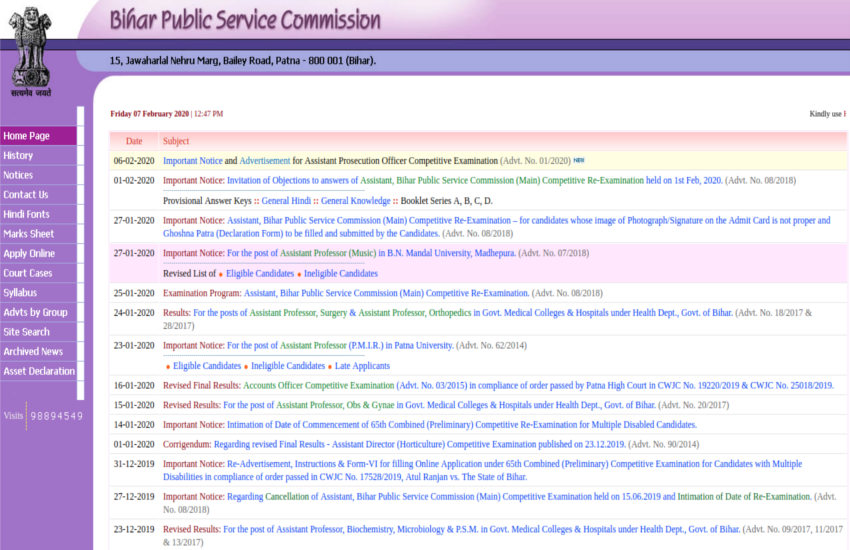Screen dimensions: 850x550
Task: Open Archived News in the sidebar
Action: [33, 351]
